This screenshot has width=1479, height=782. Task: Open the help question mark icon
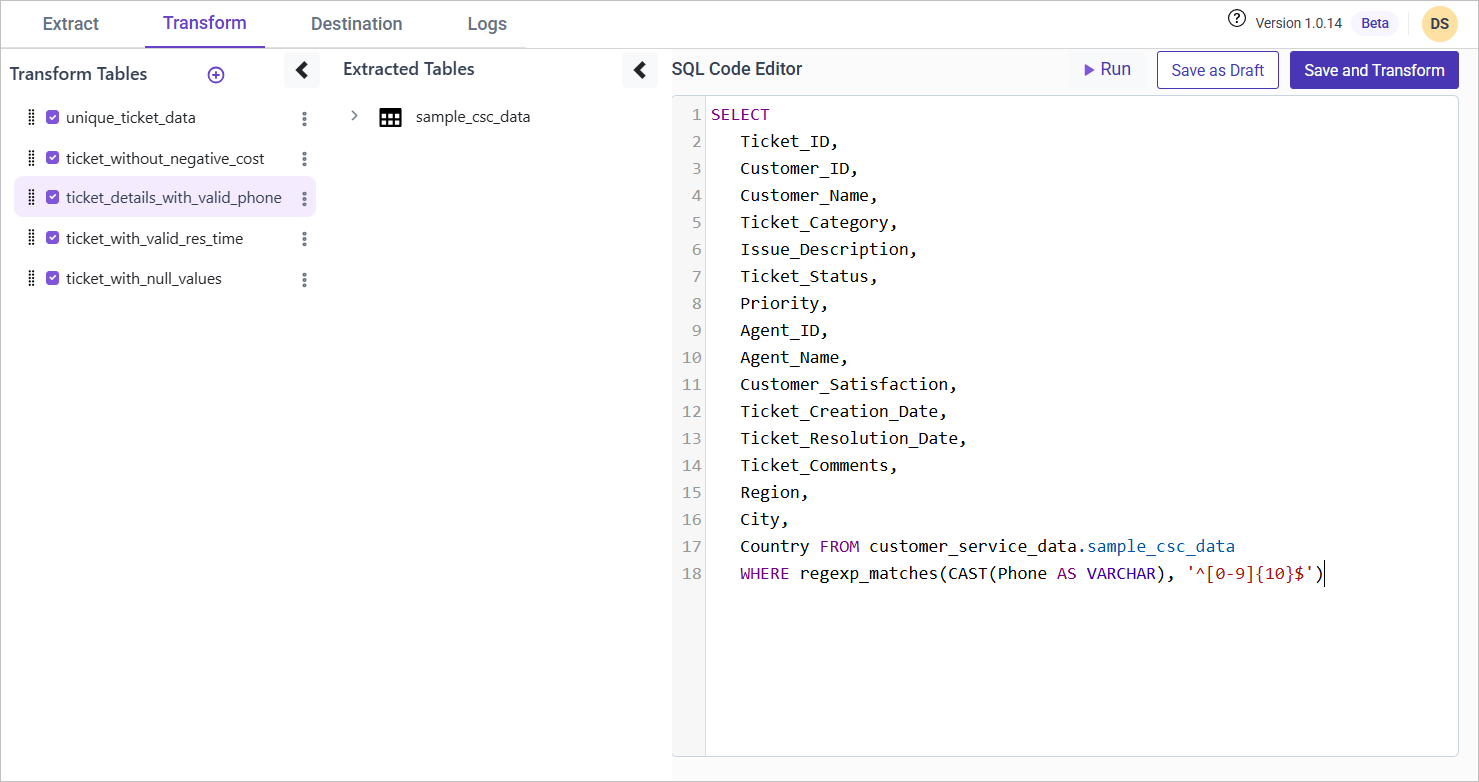(x=1237, y=19)
